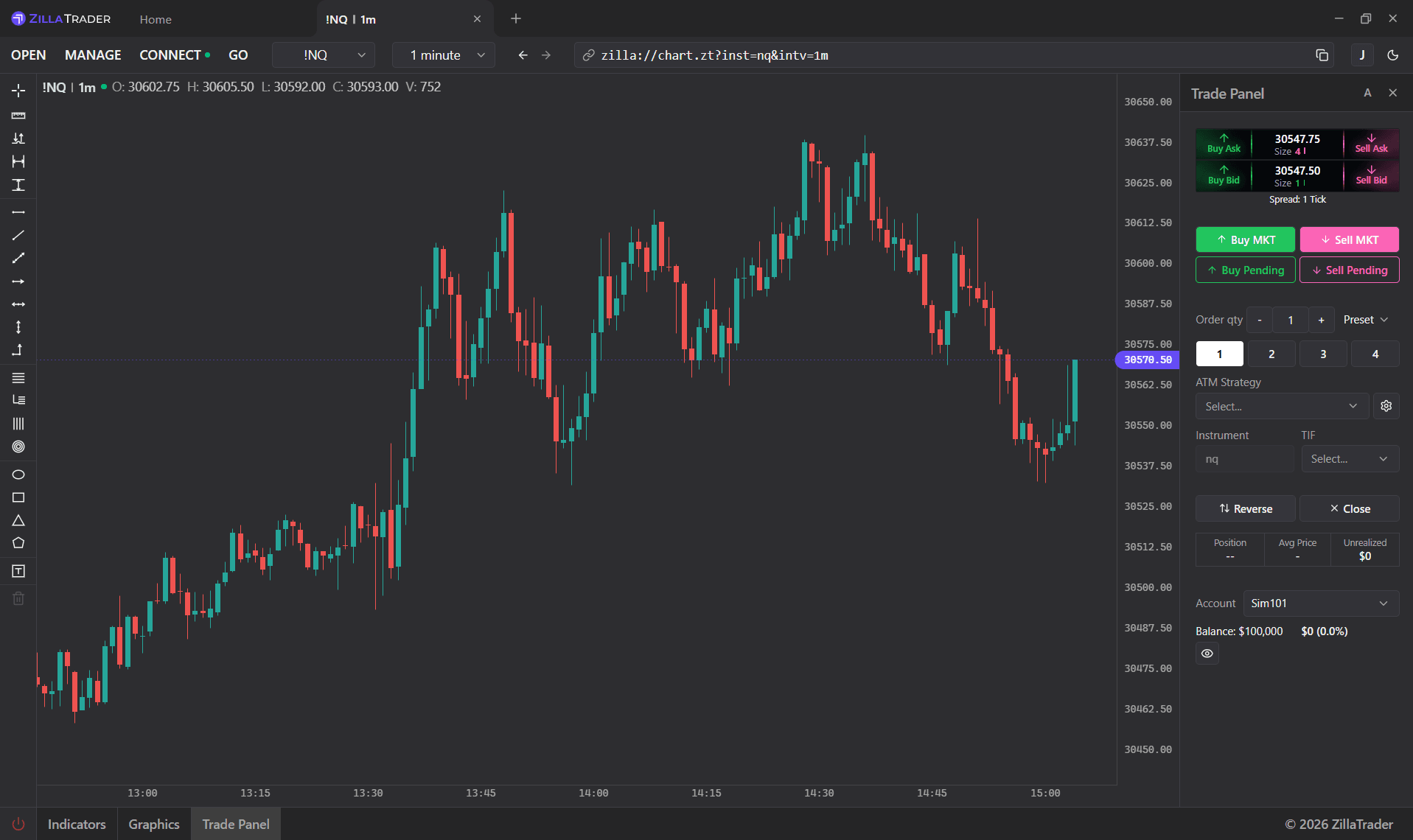The height and width of the screenshot is (840, 1413).
Task: Open the ATM Strategy Select dropdown
Action: tap(1282, 406)
